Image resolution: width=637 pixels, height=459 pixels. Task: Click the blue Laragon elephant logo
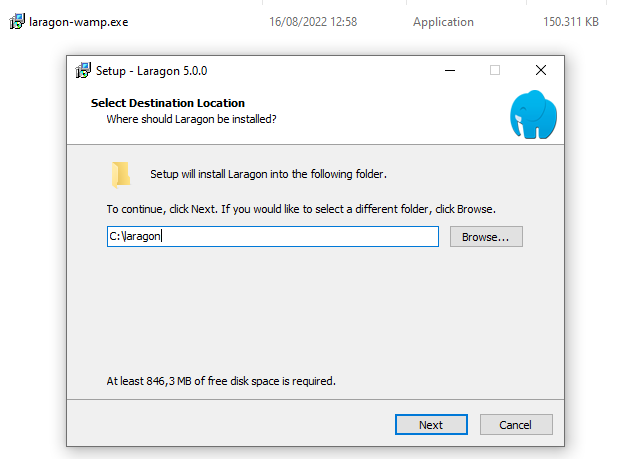click(533, 115)
